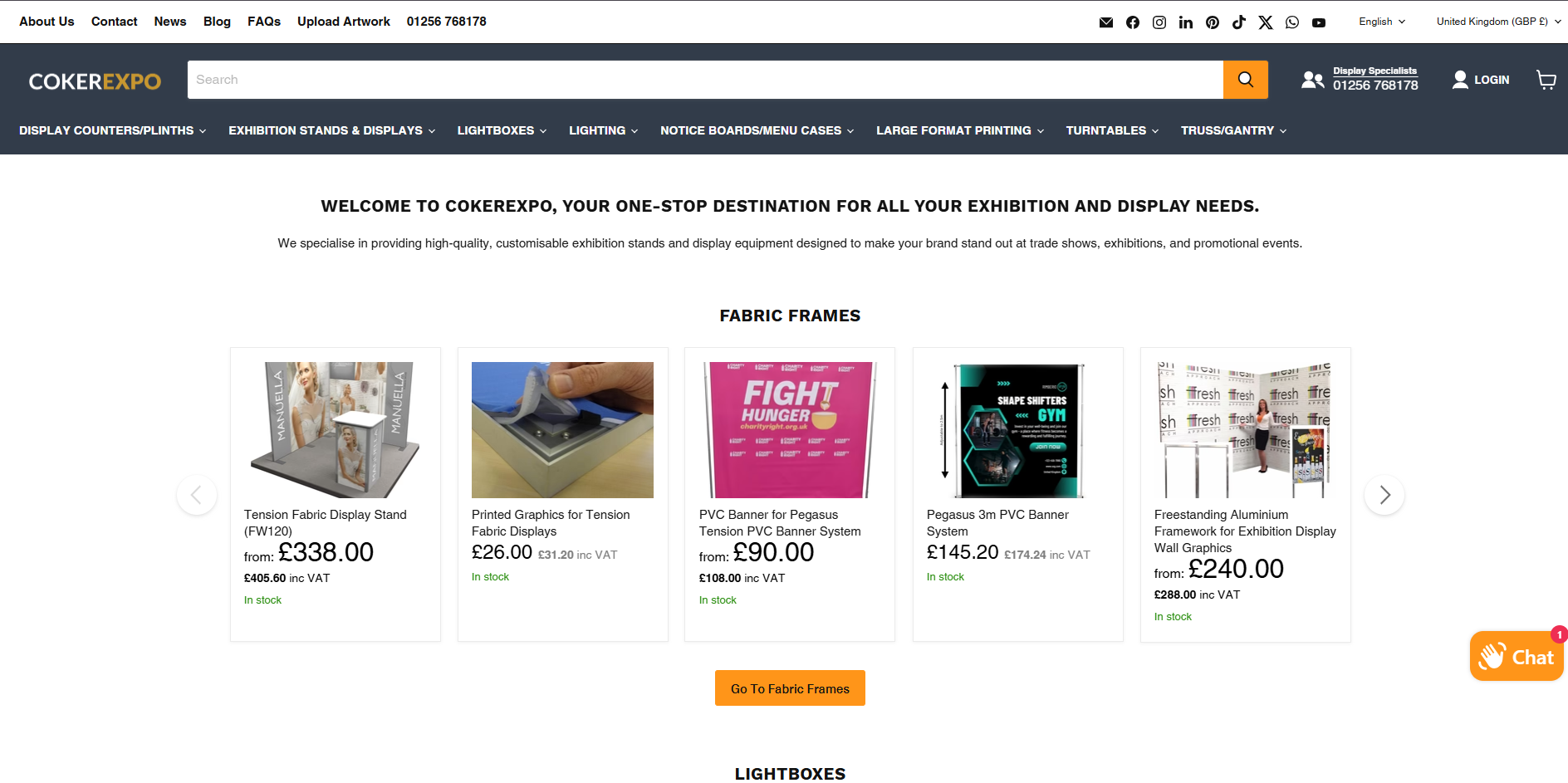Expand the Lightboxes navigation menu

(502, 130)
